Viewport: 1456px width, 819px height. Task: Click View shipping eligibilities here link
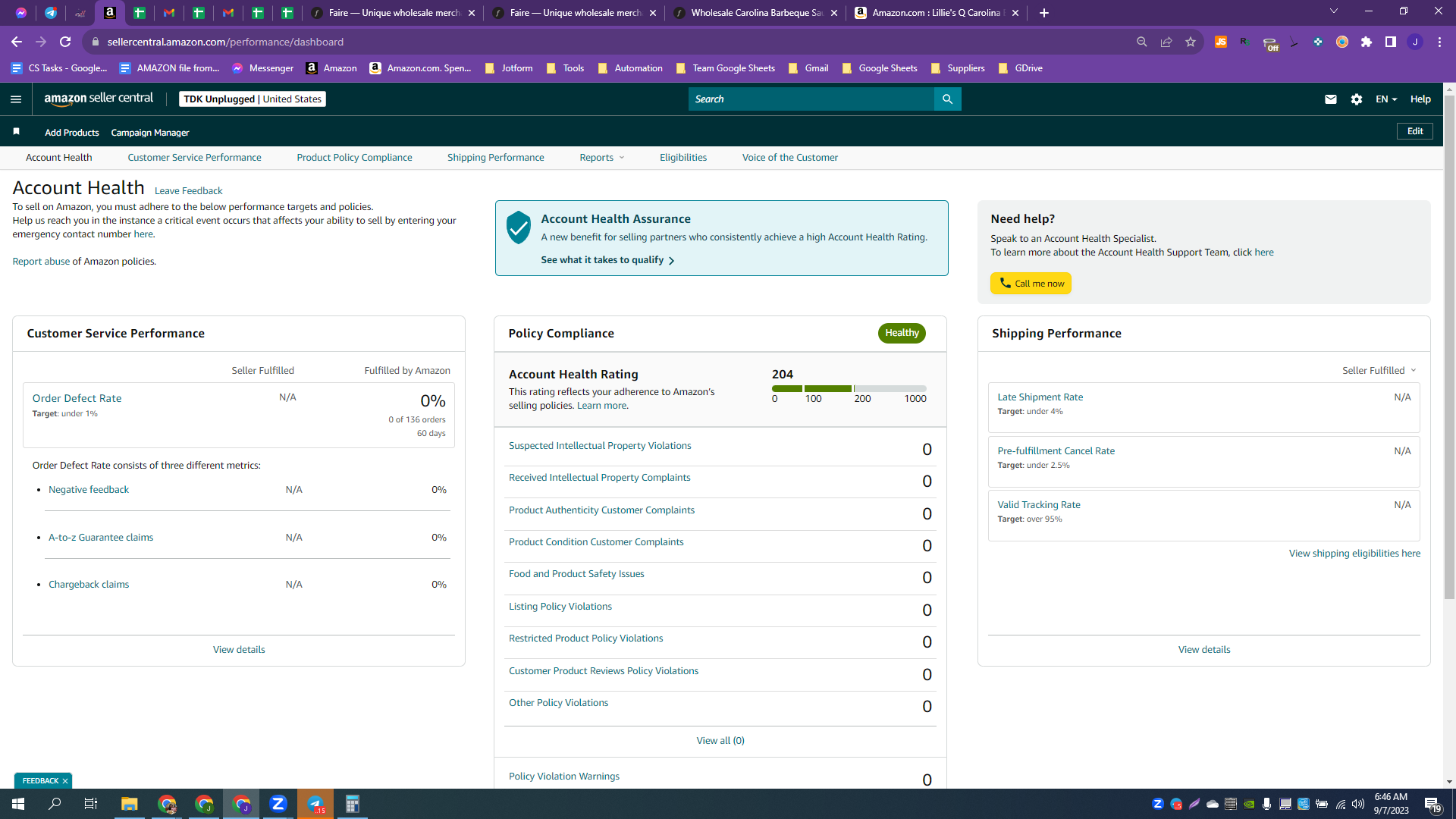1354,554
